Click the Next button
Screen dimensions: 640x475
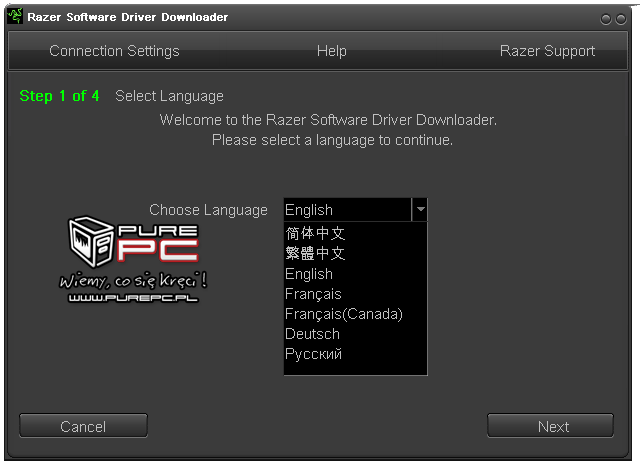(550, 426)
